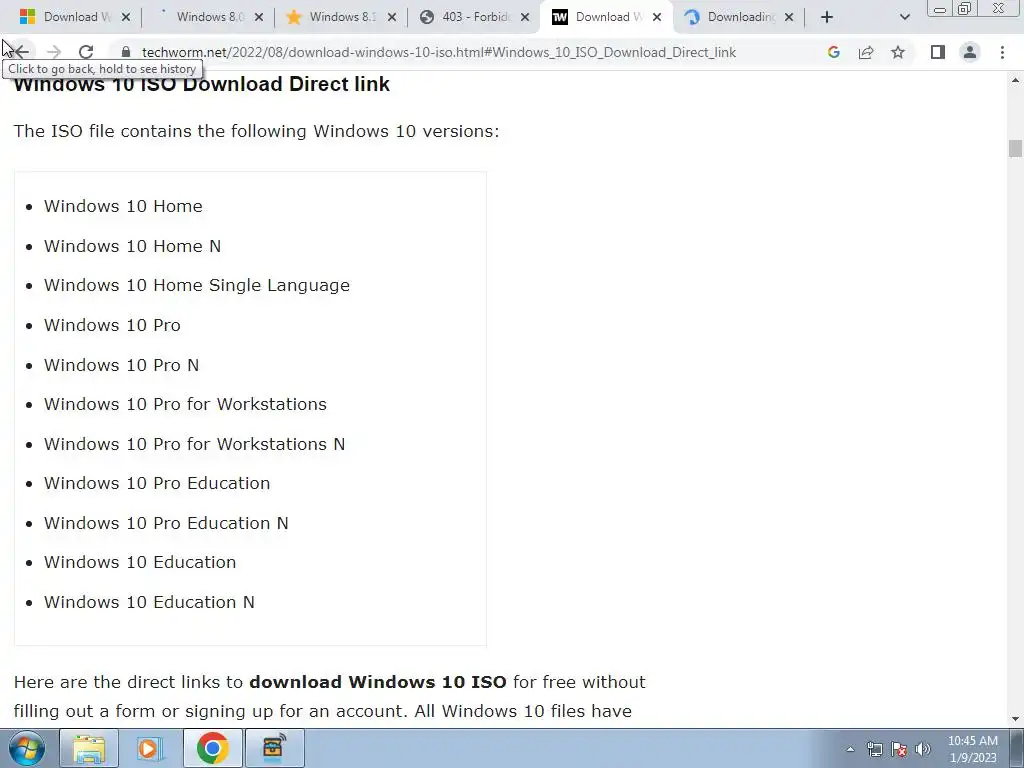This screenshot has width=1024, height=768.
Task: Click the Google icon in address bar
Action: pos(833,52)
